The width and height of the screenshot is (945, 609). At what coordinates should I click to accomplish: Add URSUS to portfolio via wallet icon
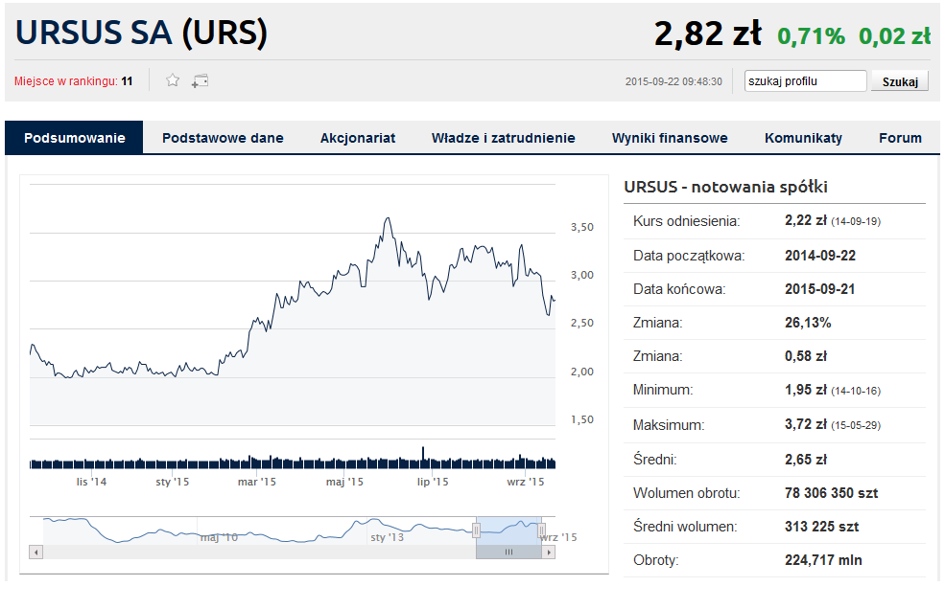click(199, 81)
